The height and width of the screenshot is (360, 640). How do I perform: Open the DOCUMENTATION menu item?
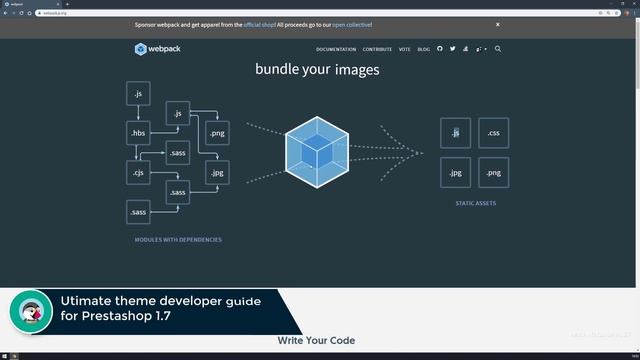click(x=336, y=49)
